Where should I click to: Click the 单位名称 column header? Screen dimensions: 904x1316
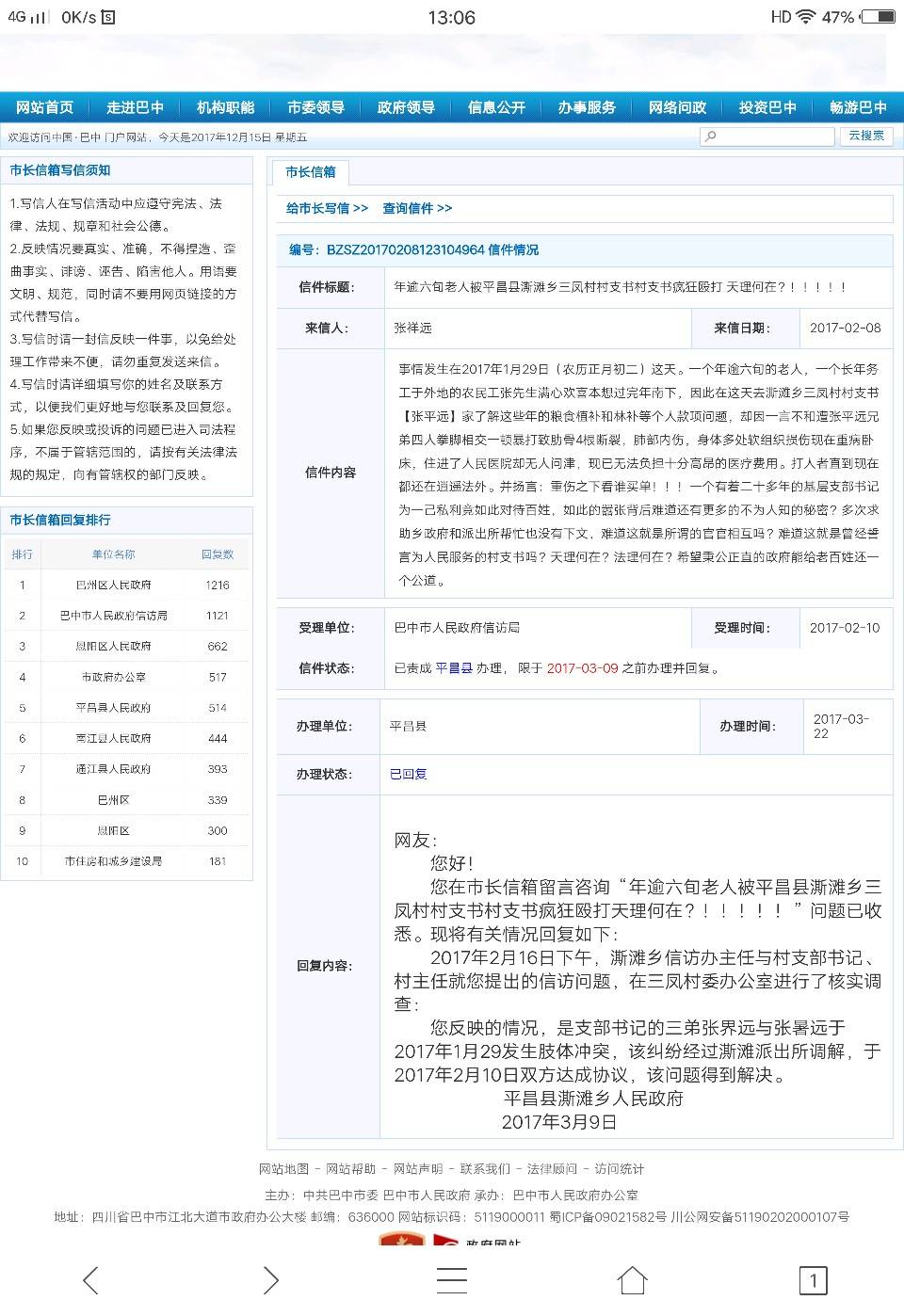tap(113, 554)
